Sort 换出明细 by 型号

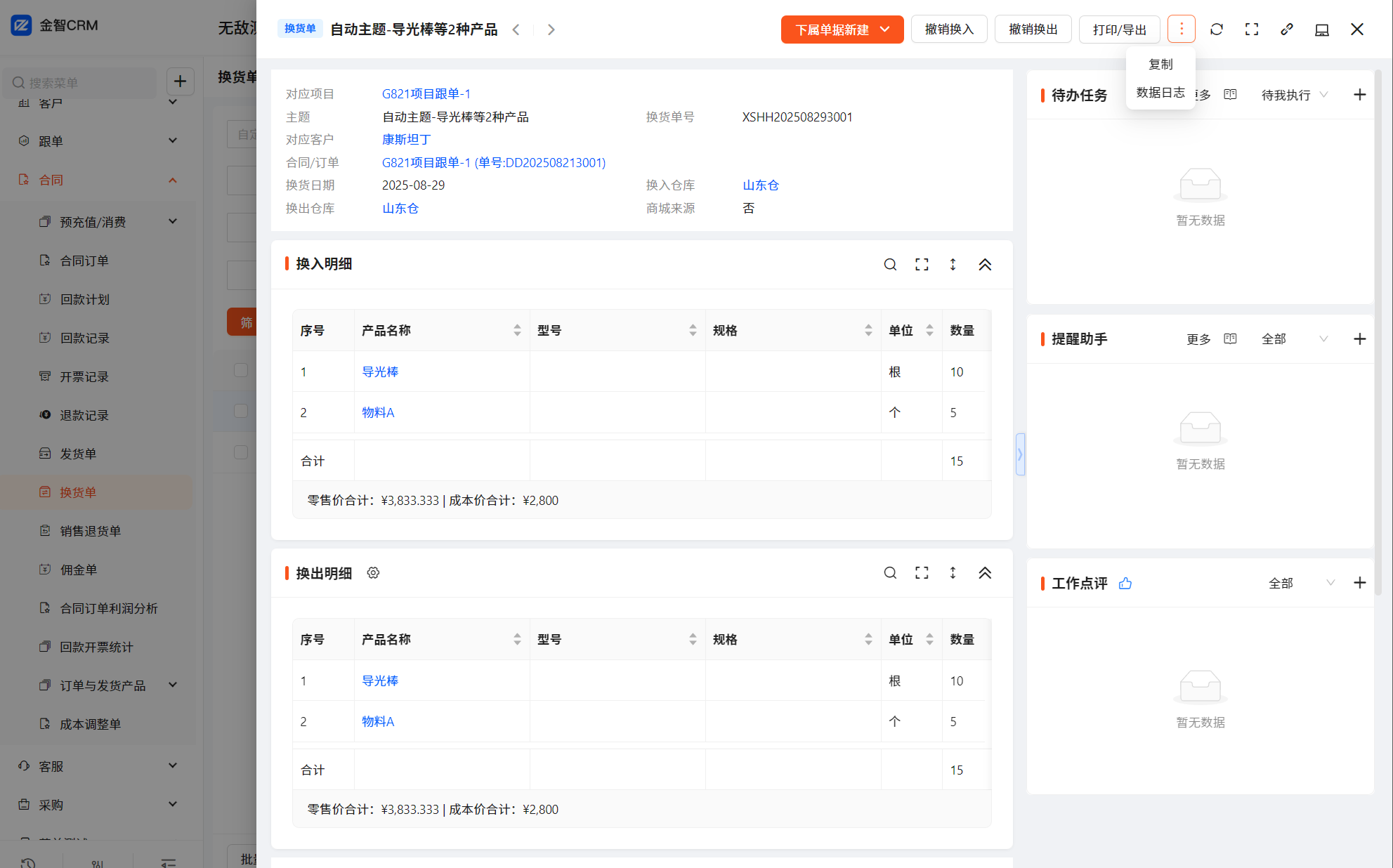pos(693,639)
